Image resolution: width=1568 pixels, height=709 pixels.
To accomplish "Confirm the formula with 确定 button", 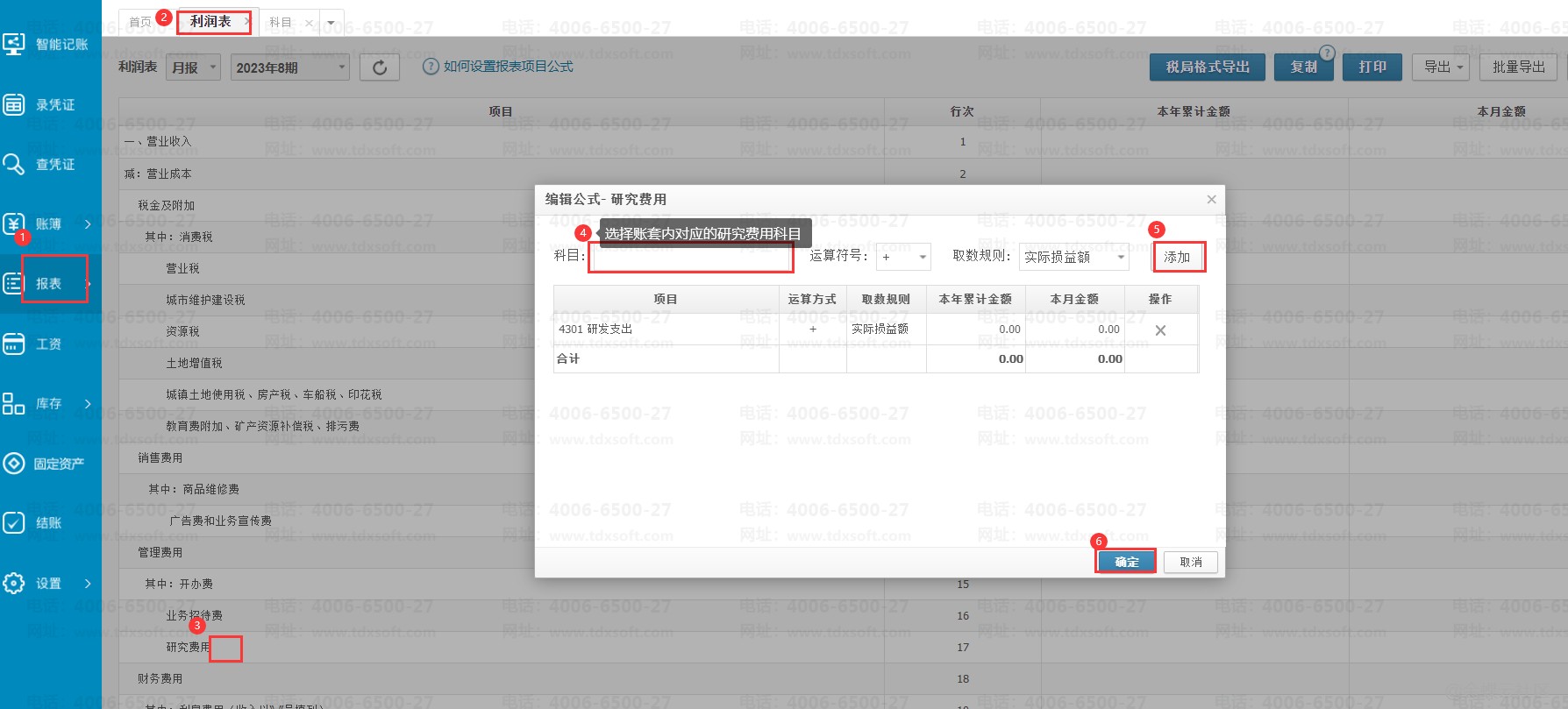I will [1126, 562].
